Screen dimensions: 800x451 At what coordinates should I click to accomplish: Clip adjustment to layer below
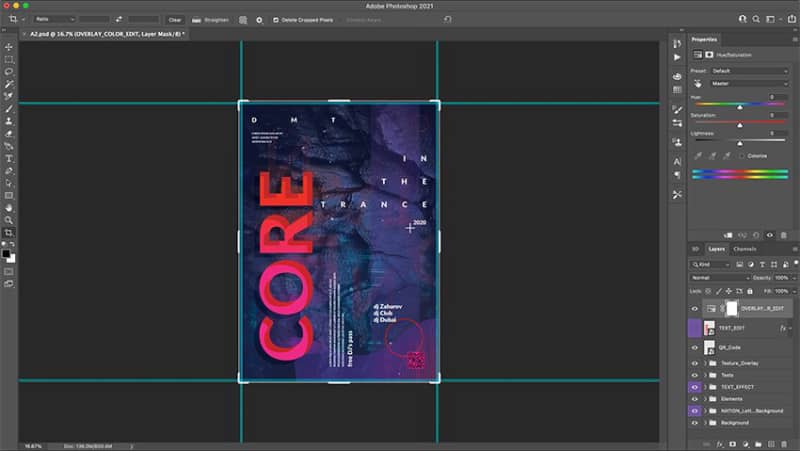tap(728, 235)
